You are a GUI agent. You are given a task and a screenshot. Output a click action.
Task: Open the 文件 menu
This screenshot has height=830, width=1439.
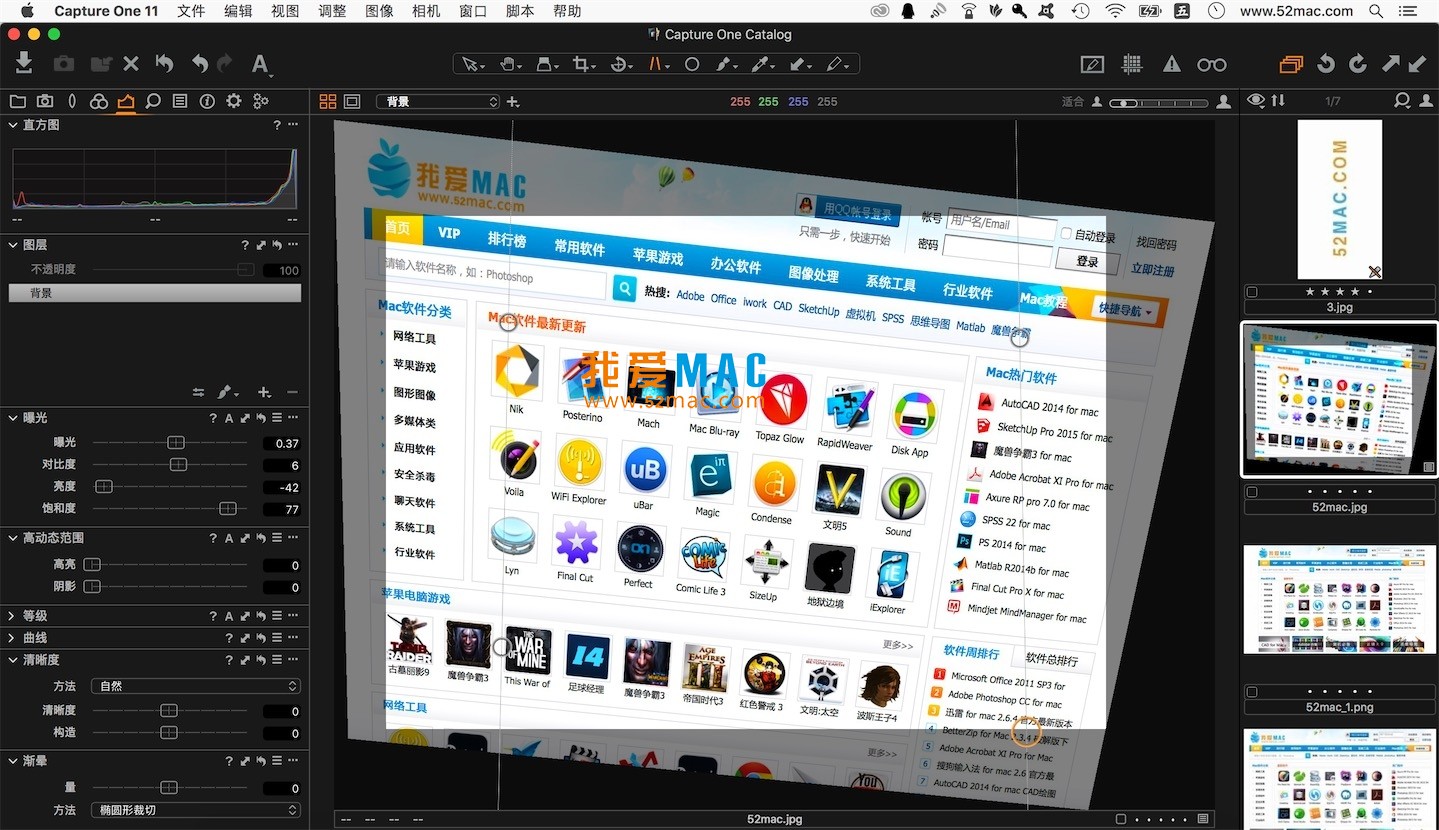point(191,11)
